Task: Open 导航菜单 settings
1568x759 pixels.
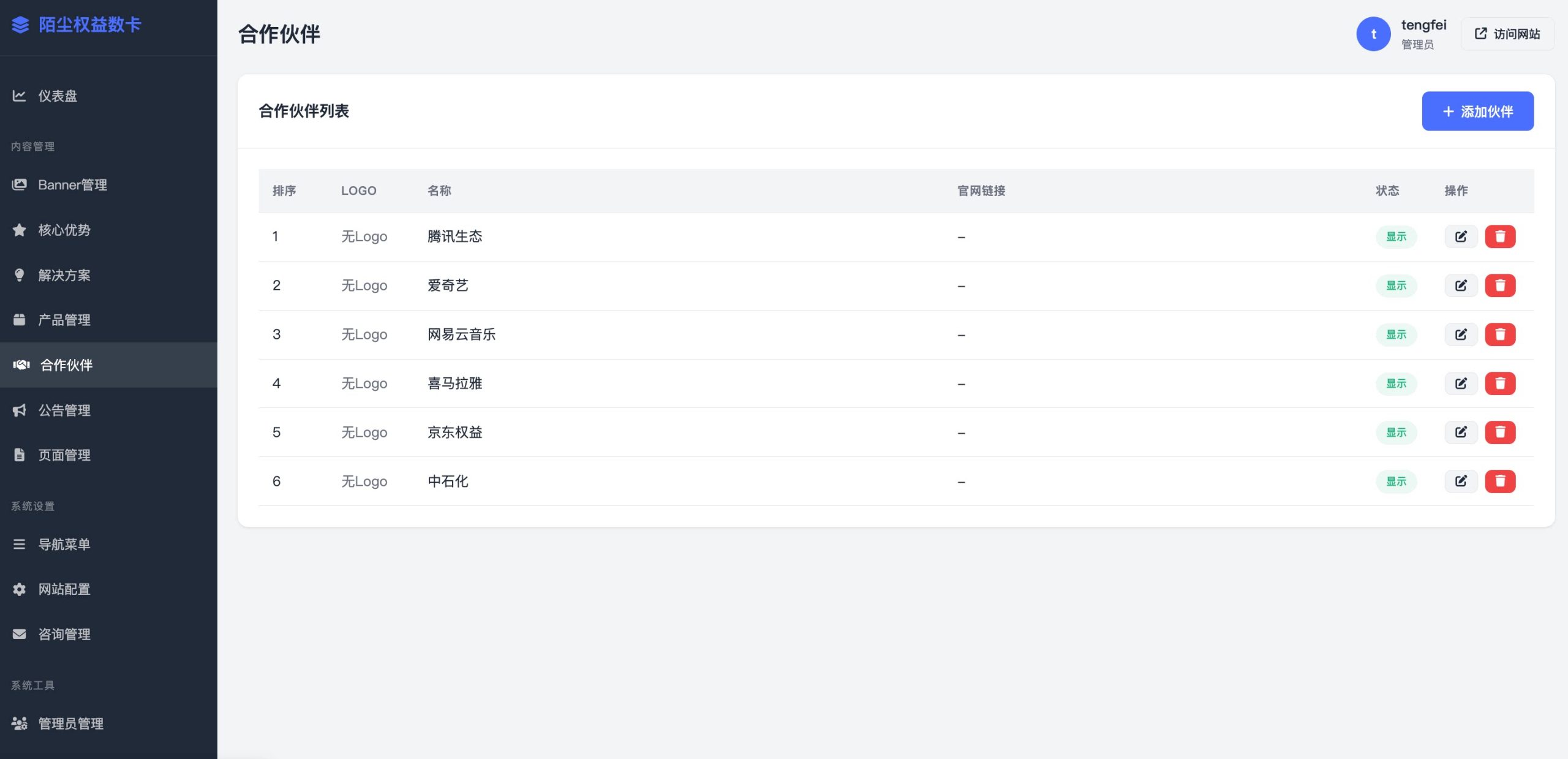Action: pos(108,545)
